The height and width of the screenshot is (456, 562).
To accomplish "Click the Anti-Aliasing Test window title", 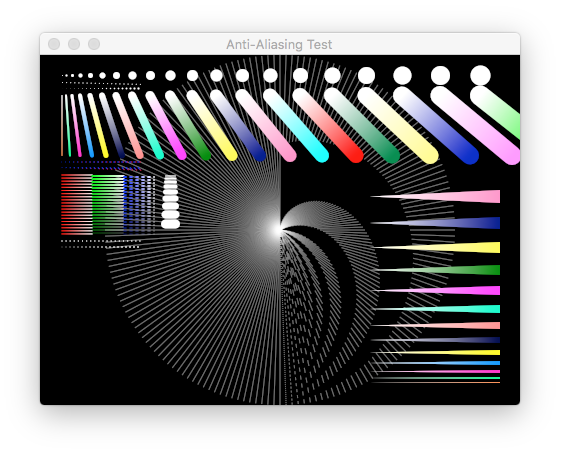I will 279,44.
